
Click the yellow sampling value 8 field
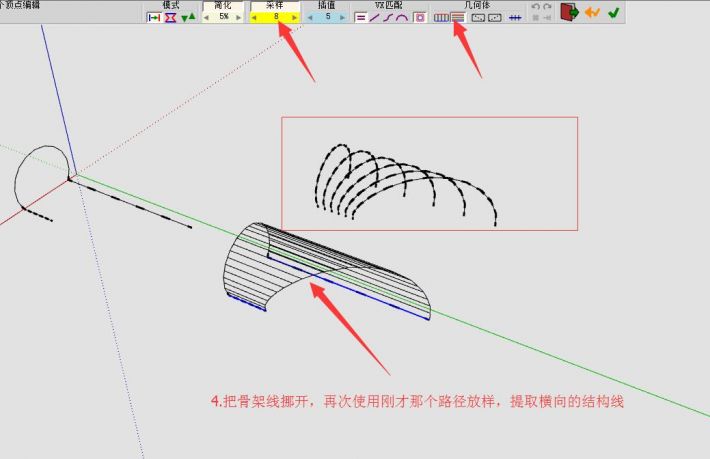[275, 17]
